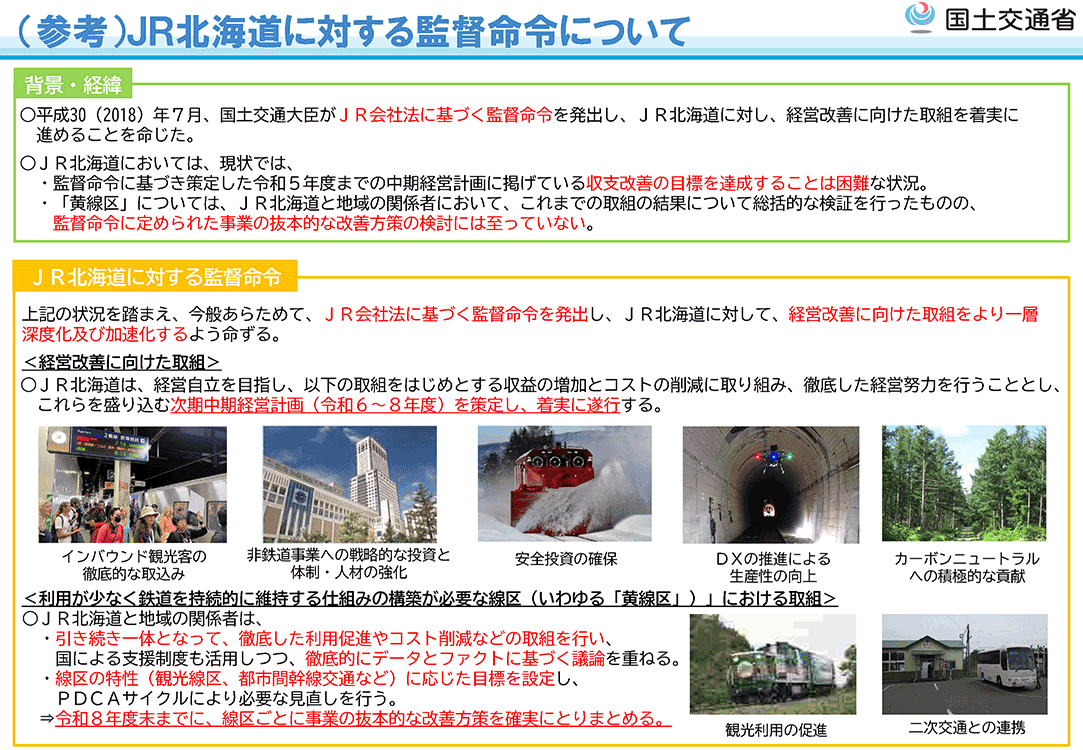The image size is (1083, 750).
Task: Click red text 徹底的にデータとファクトに基づく議論
Action: 454,658
